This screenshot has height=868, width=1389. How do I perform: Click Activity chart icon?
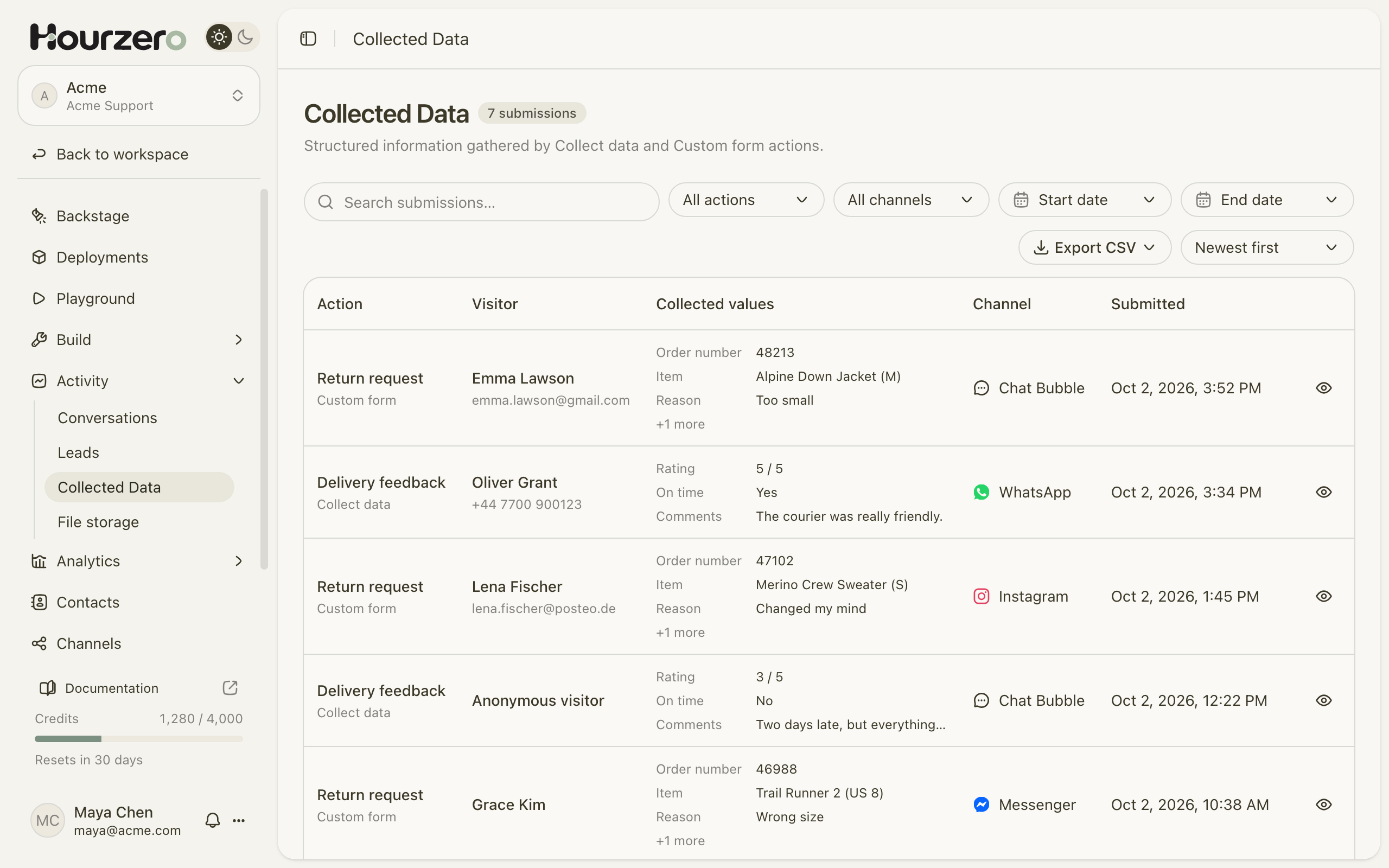click(x=39, y=381)
